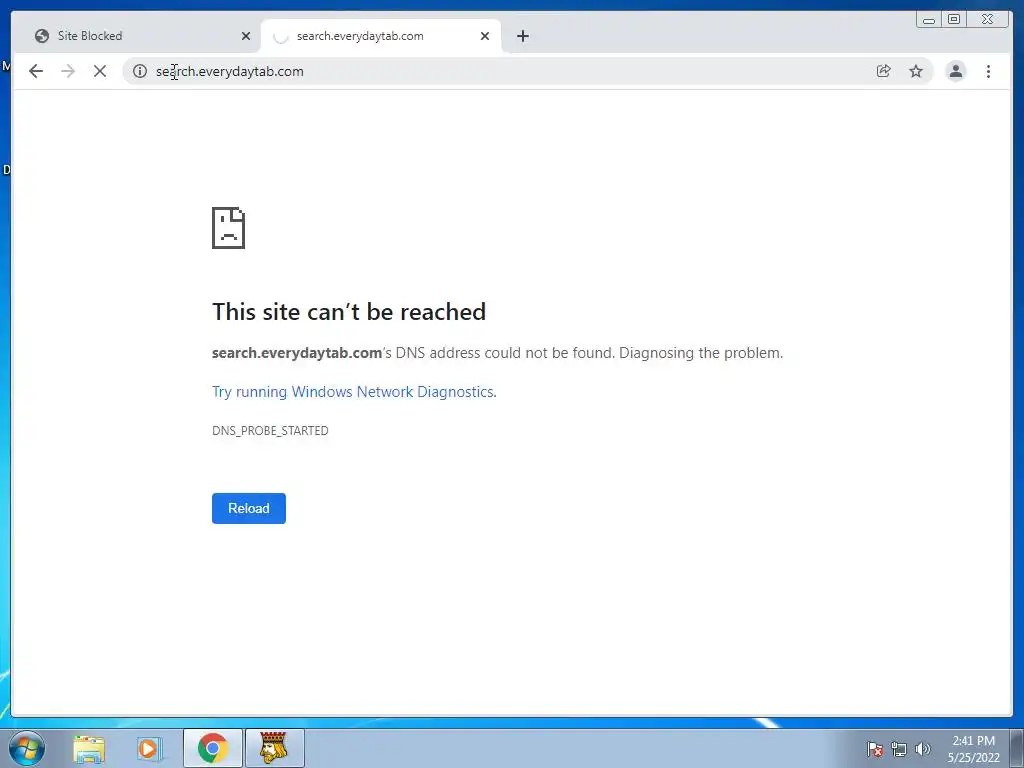This screenshot has height=768, width=1024.
Task: Close the search.everydaytab.com tab
Action: 485,36
